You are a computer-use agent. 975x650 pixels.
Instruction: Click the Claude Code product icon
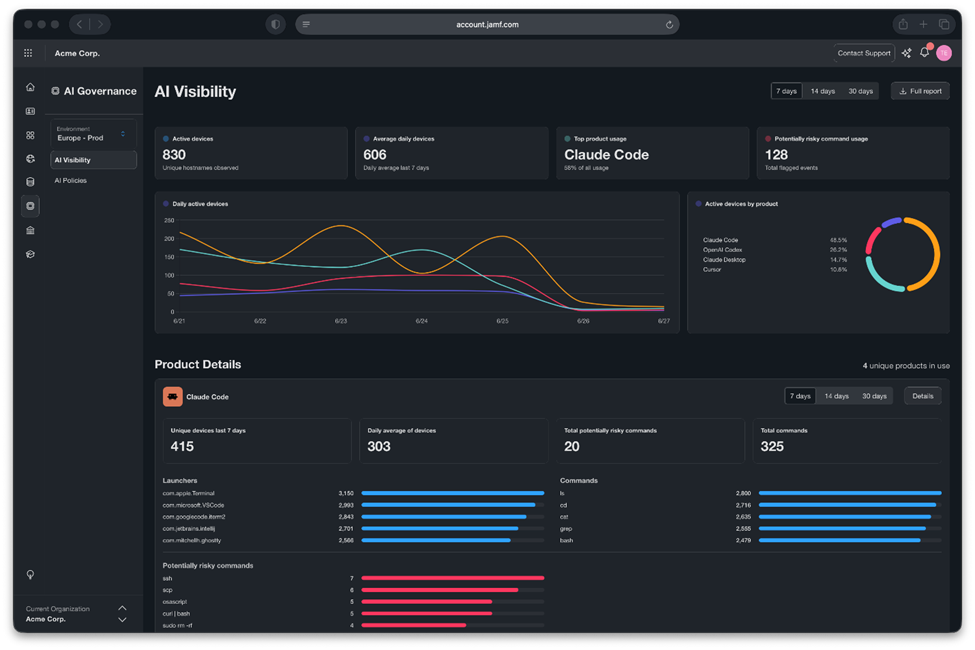click(173, 396)
